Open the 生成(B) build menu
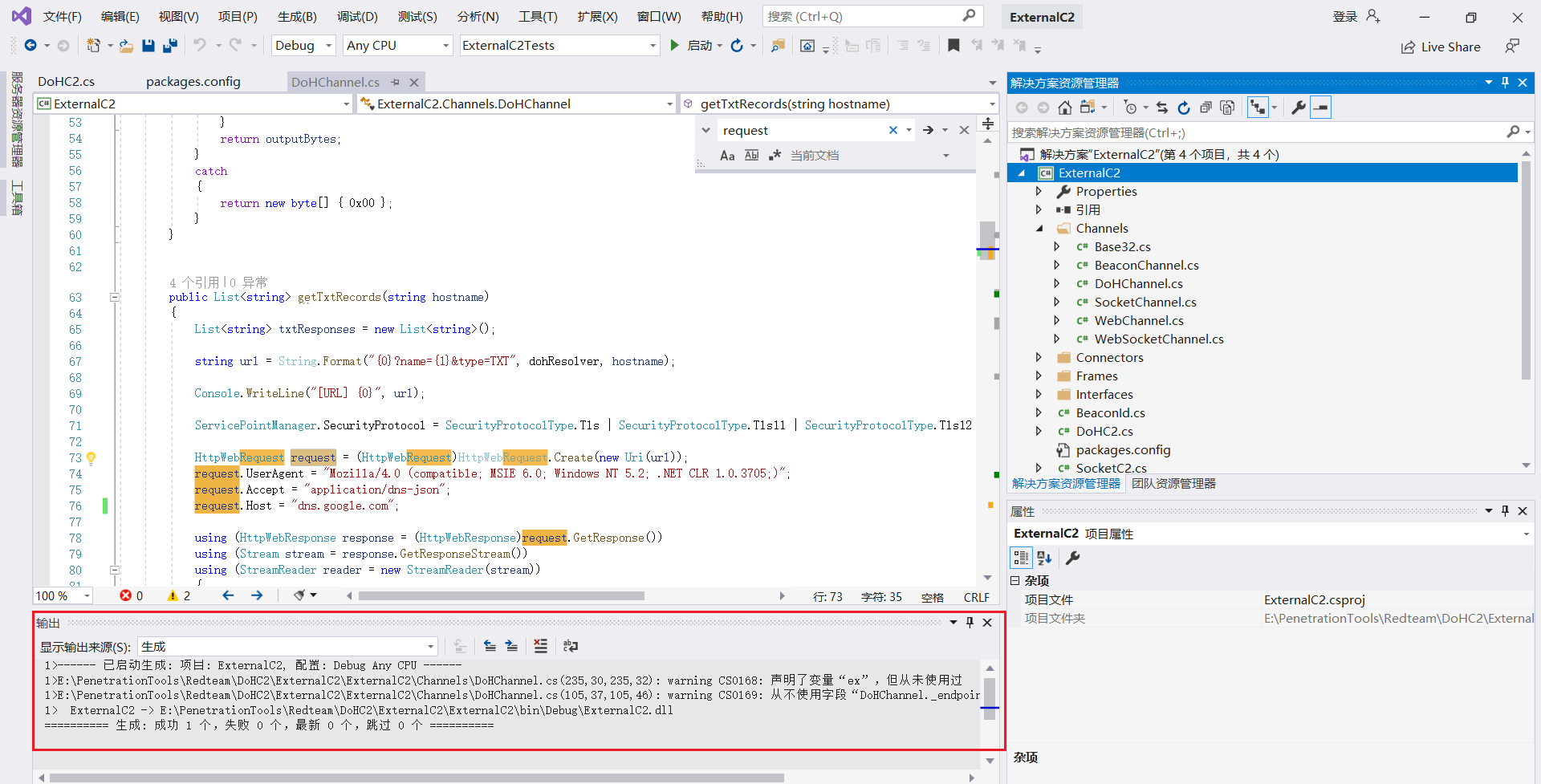1541x784 pixels. pyautogui.click(x=297, y=17)
